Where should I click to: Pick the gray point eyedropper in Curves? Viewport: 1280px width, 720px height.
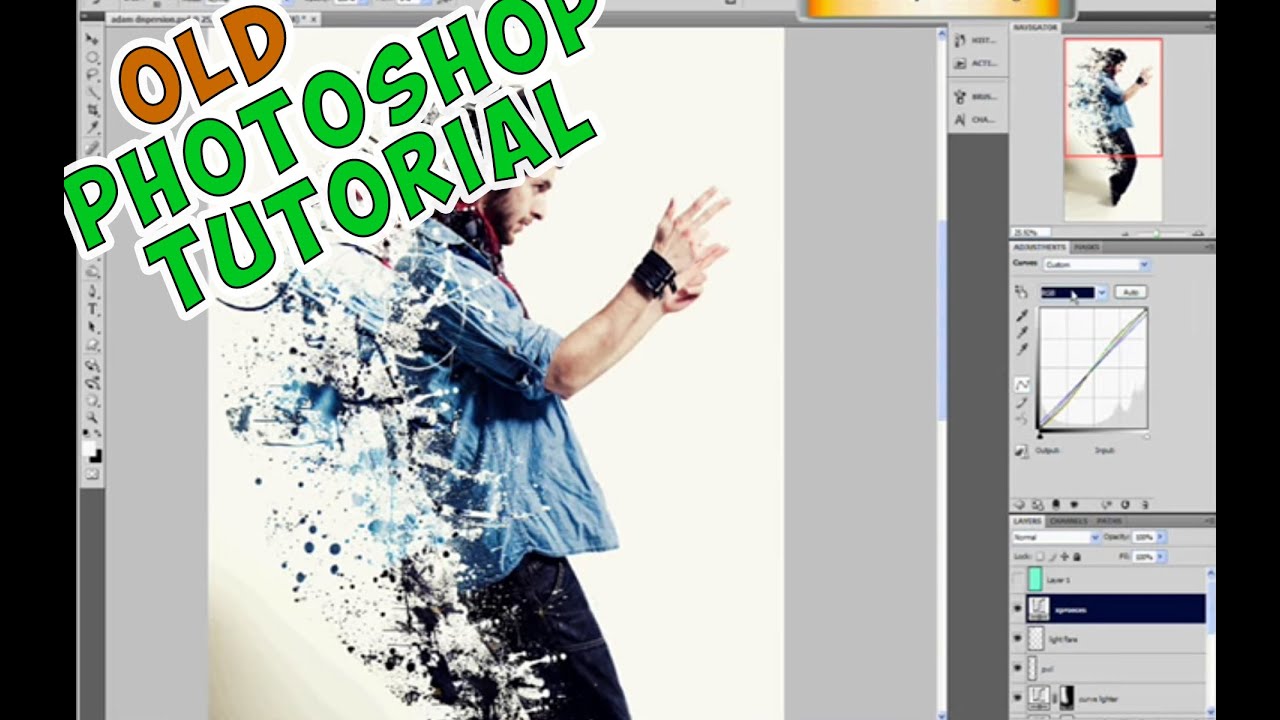coord(1022,332)
